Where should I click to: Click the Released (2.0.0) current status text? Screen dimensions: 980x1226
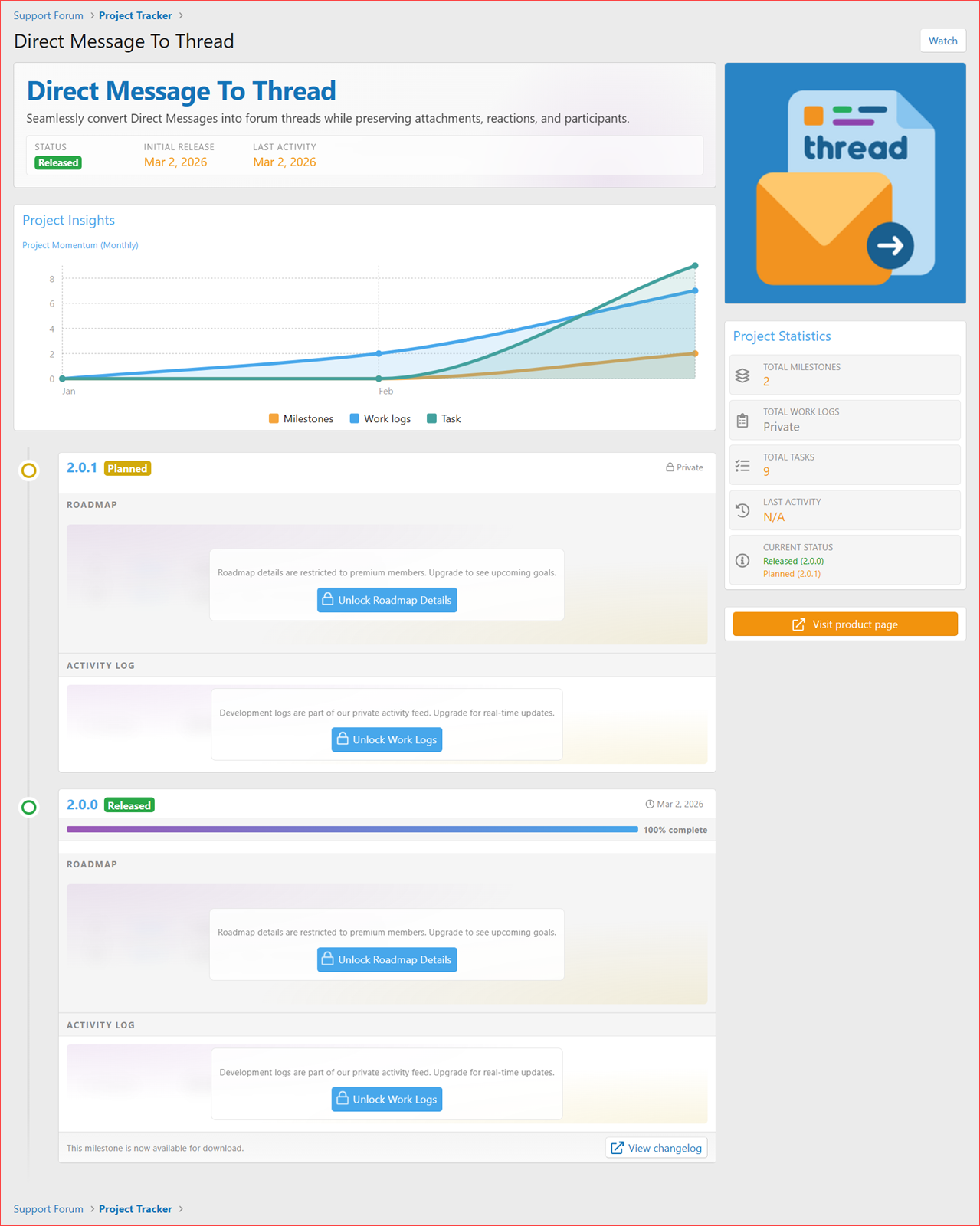click(x=793, y=561)
